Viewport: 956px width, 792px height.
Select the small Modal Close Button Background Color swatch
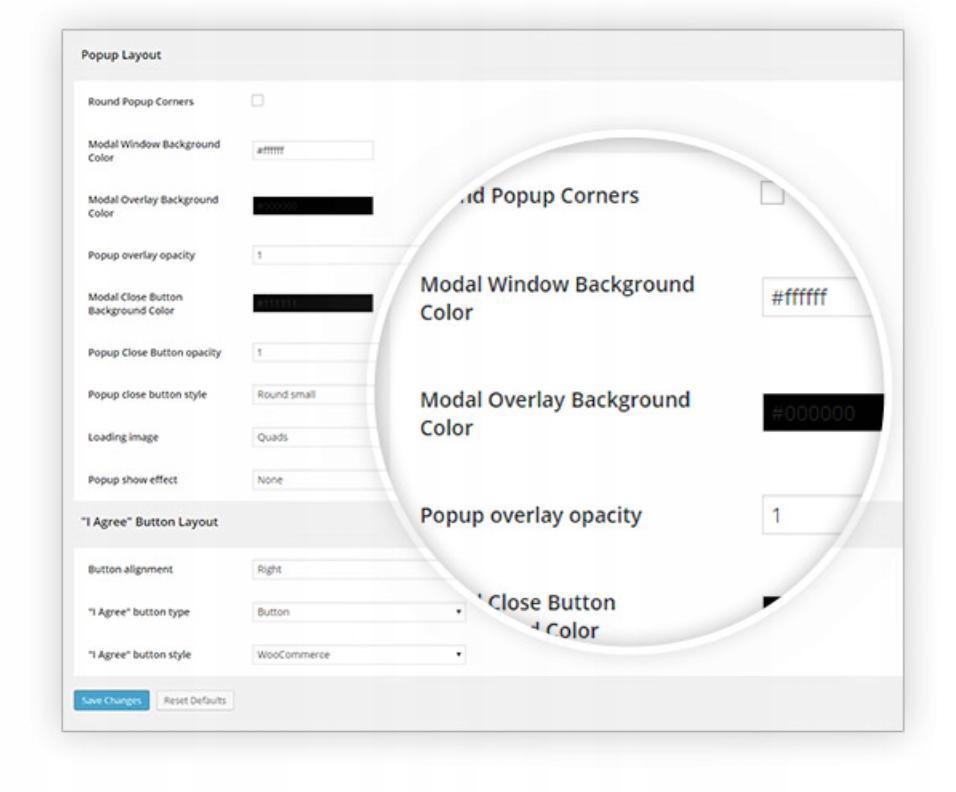point(312,303)
